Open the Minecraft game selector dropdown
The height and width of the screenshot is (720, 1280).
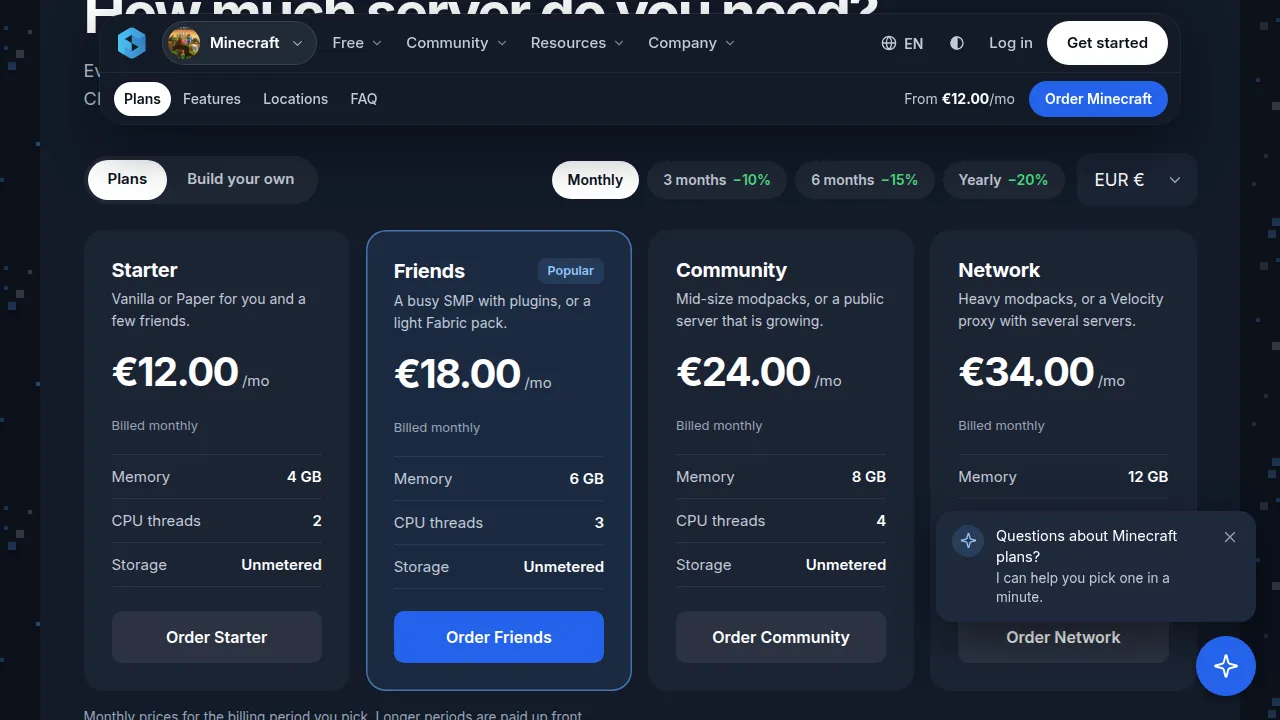click(x=240, y=43)
